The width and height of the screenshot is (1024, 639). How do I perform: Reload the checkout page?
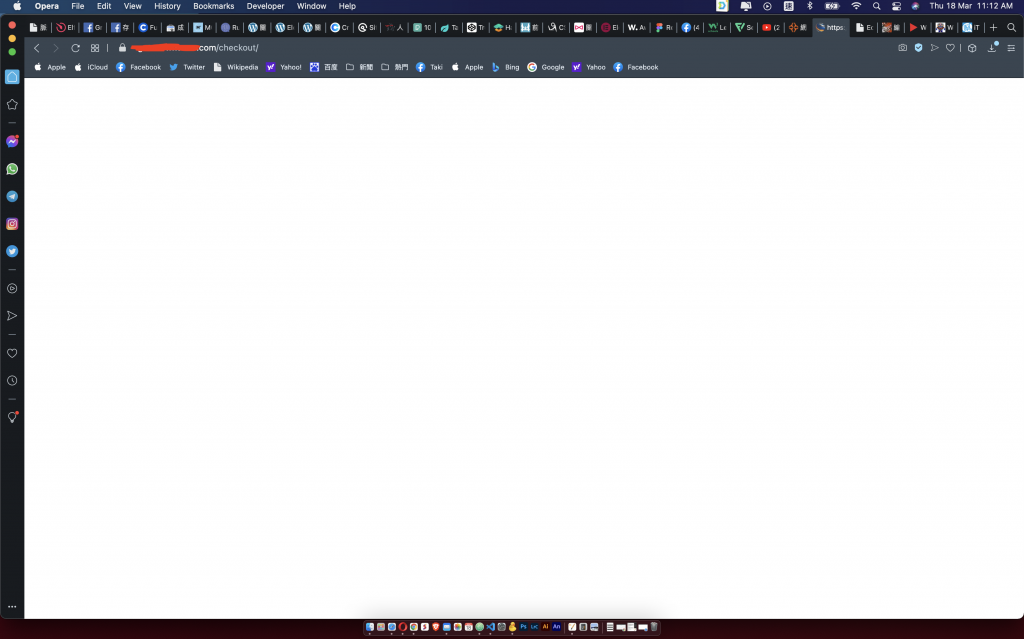coord(75,48)
